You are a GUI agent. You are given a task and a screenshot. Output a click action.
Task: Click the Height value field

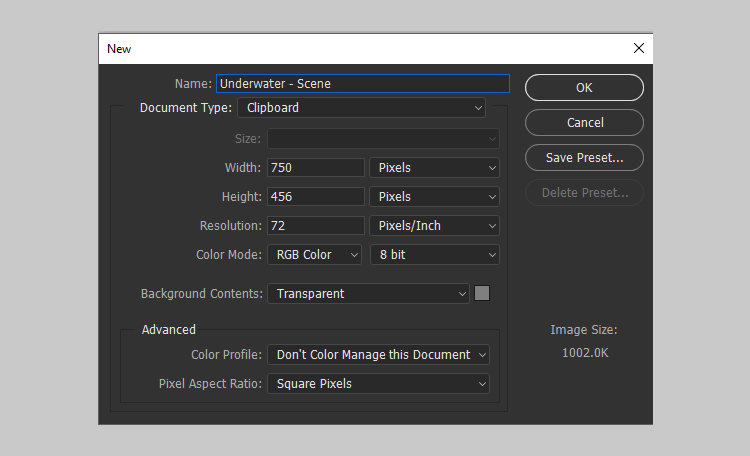click(x=315, y=197)
